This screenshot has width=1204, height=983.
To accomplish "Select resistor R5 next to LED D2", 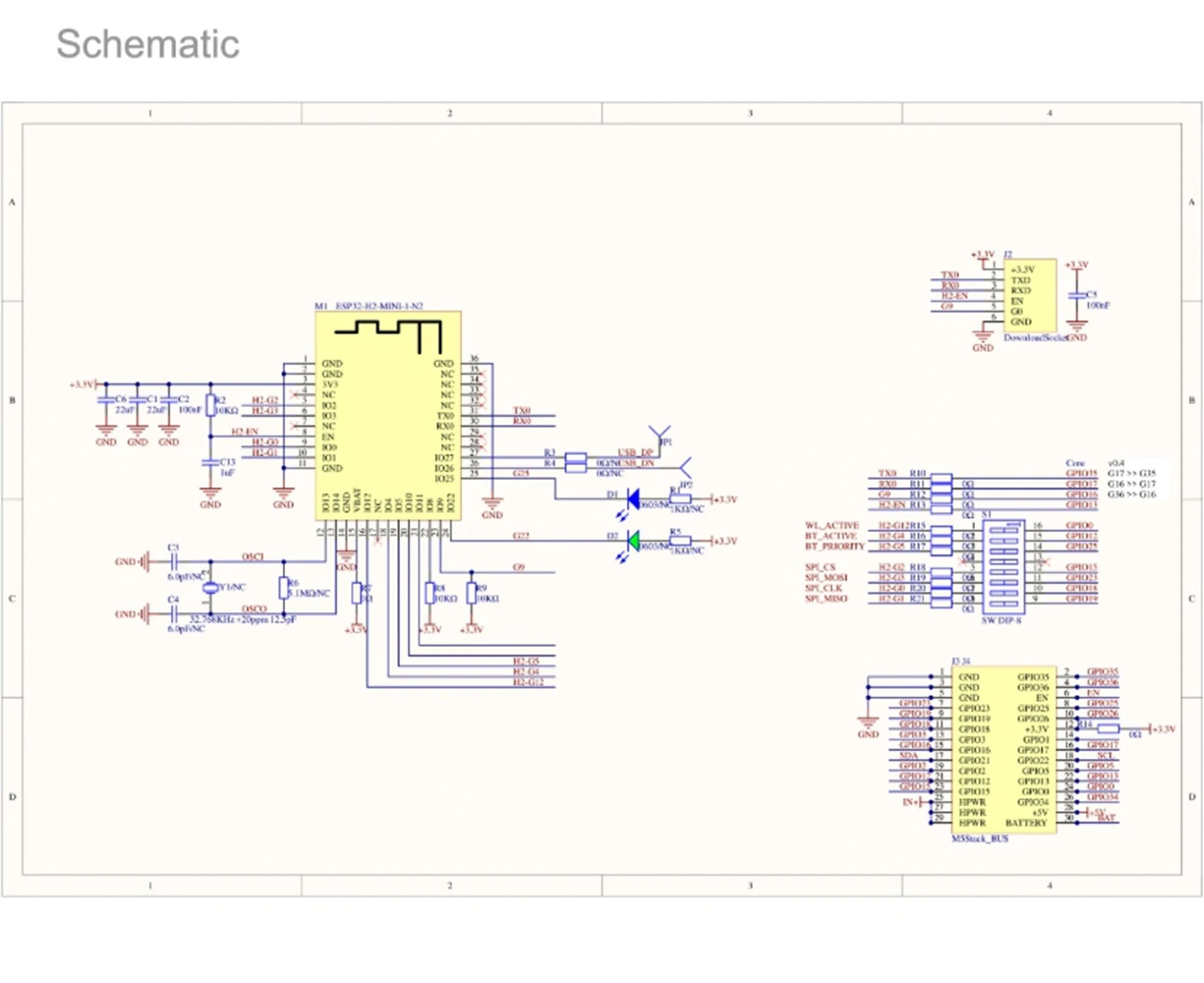I will [680, 541].
